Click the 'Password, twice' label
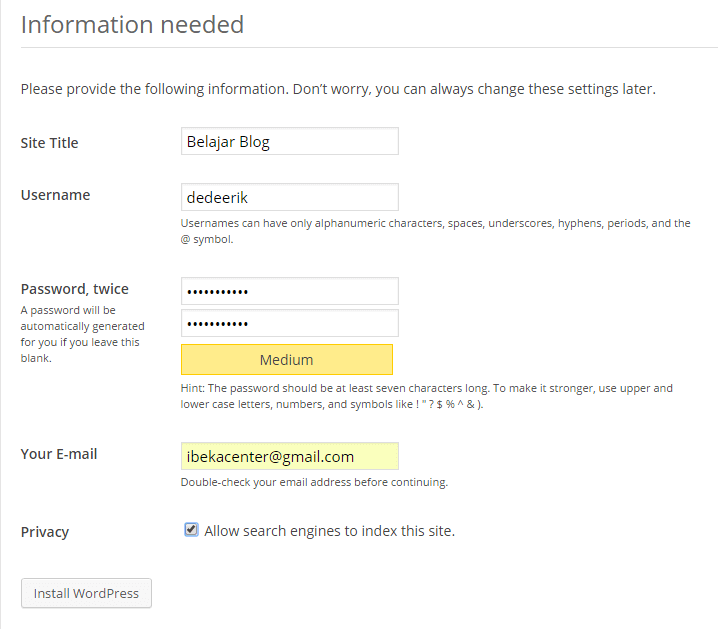Image resolution: width=718 pixels, height=629 pixels. tap(74, 289)
